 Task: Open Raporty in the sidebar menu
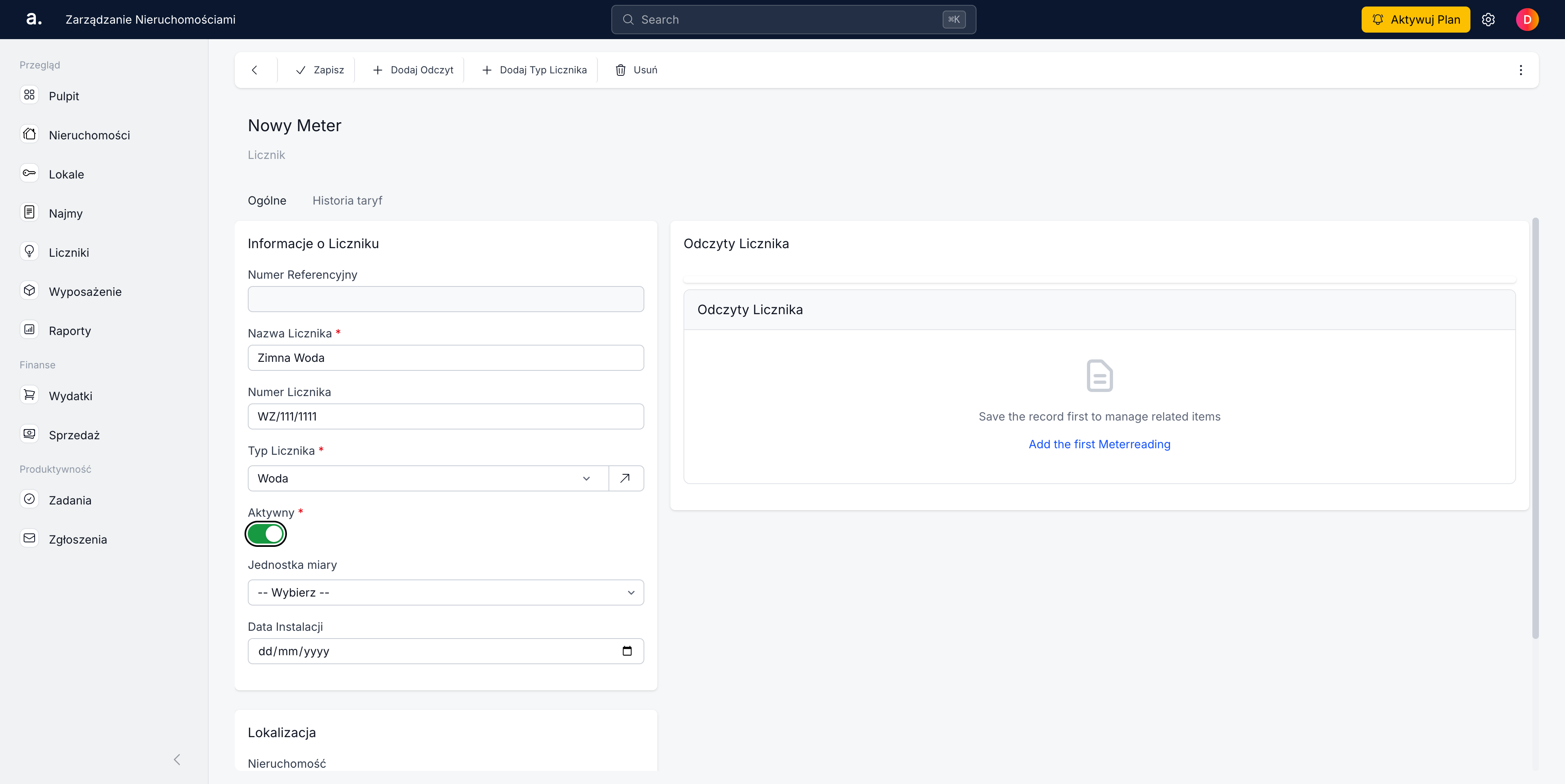(70, 331)
